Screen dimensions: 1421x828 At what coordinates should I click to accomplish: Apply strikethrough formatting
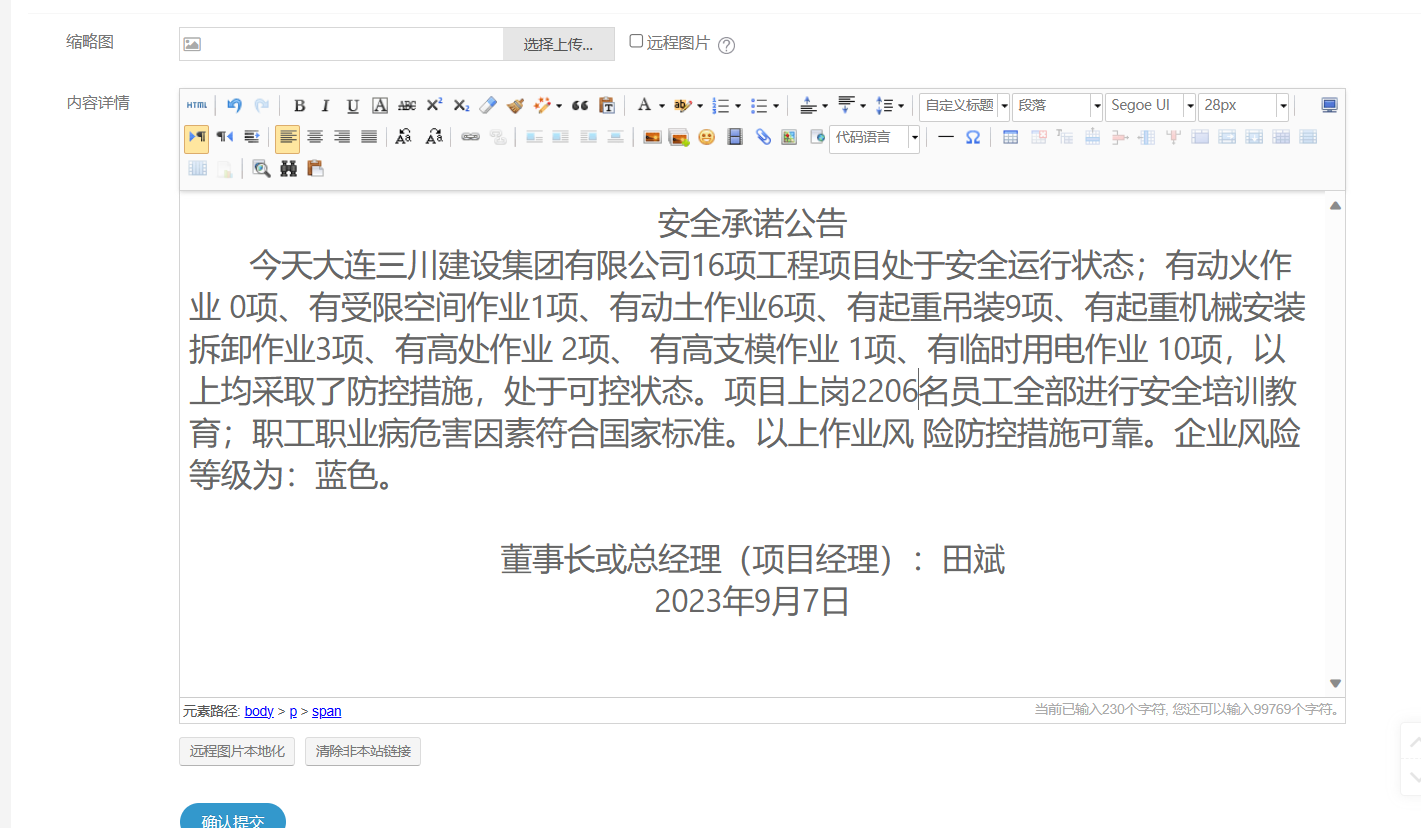coord(407,105)
